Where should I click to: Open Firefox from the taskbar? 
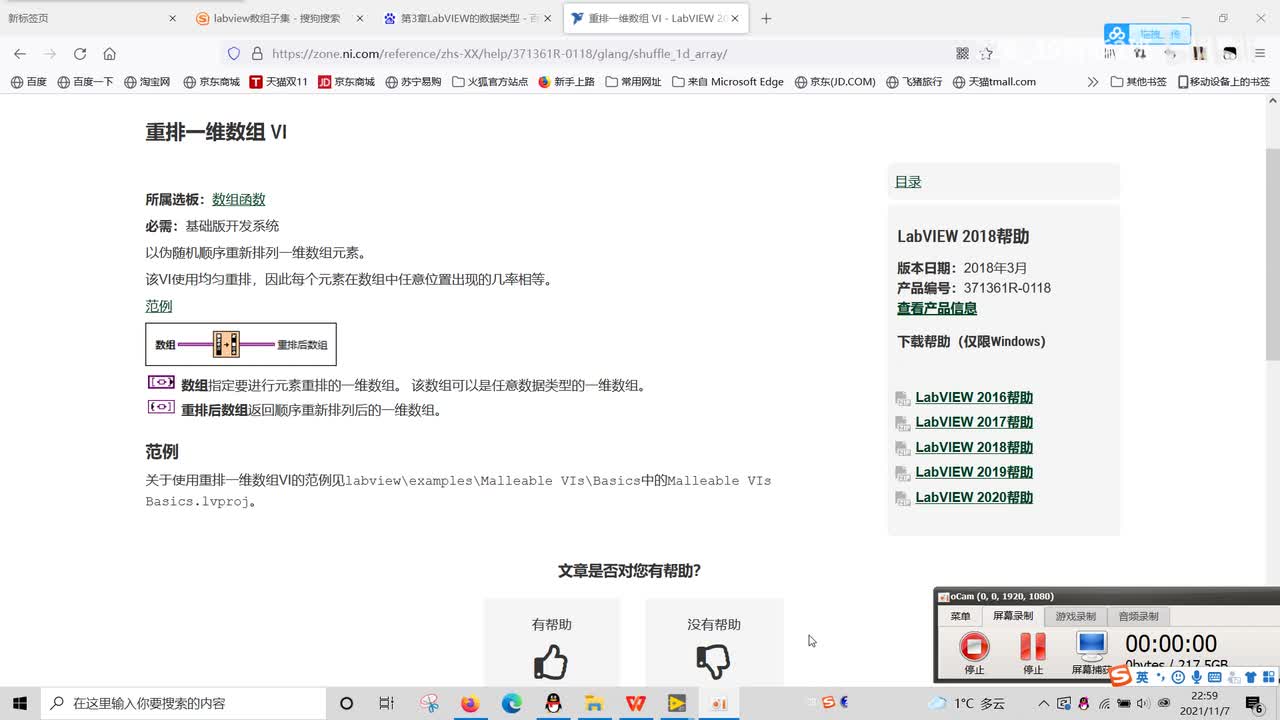click(x=470, y=703)
